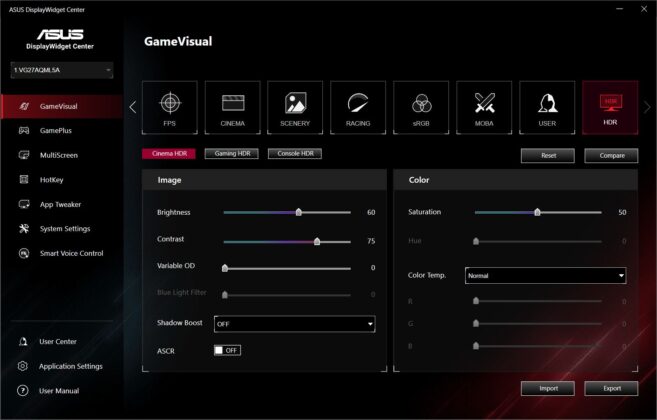Open GamePlus in the sidebar

point(62,131)
